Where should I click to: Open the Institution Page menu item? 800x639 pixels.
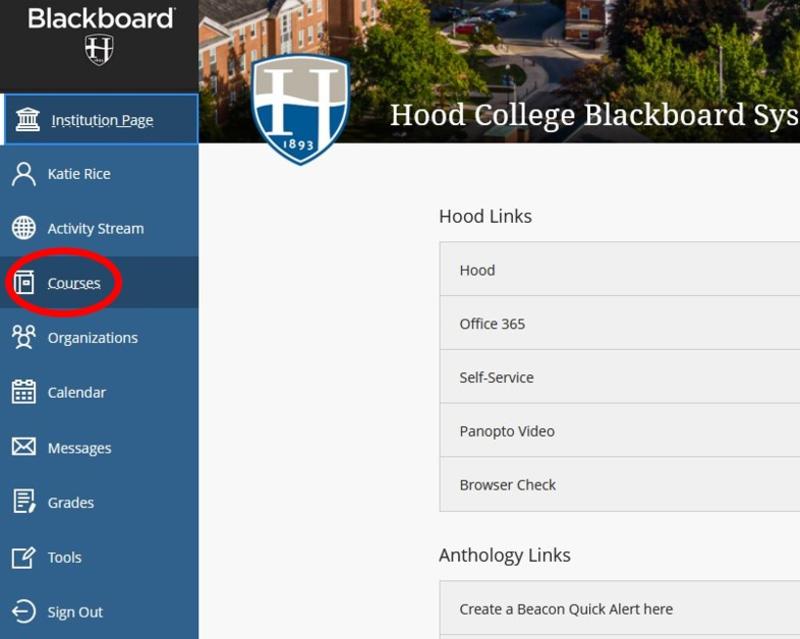tap(99, 119)
